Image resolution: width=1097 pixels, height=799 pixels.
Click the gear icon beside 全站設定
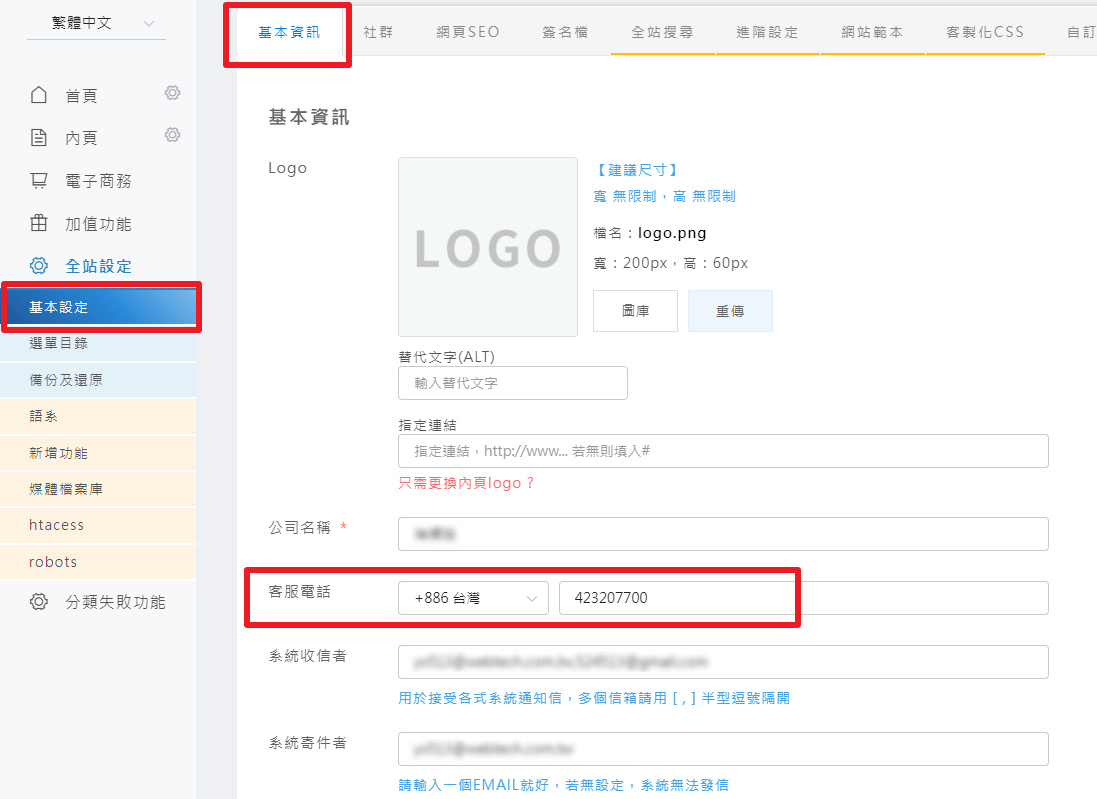coord(39,266)
